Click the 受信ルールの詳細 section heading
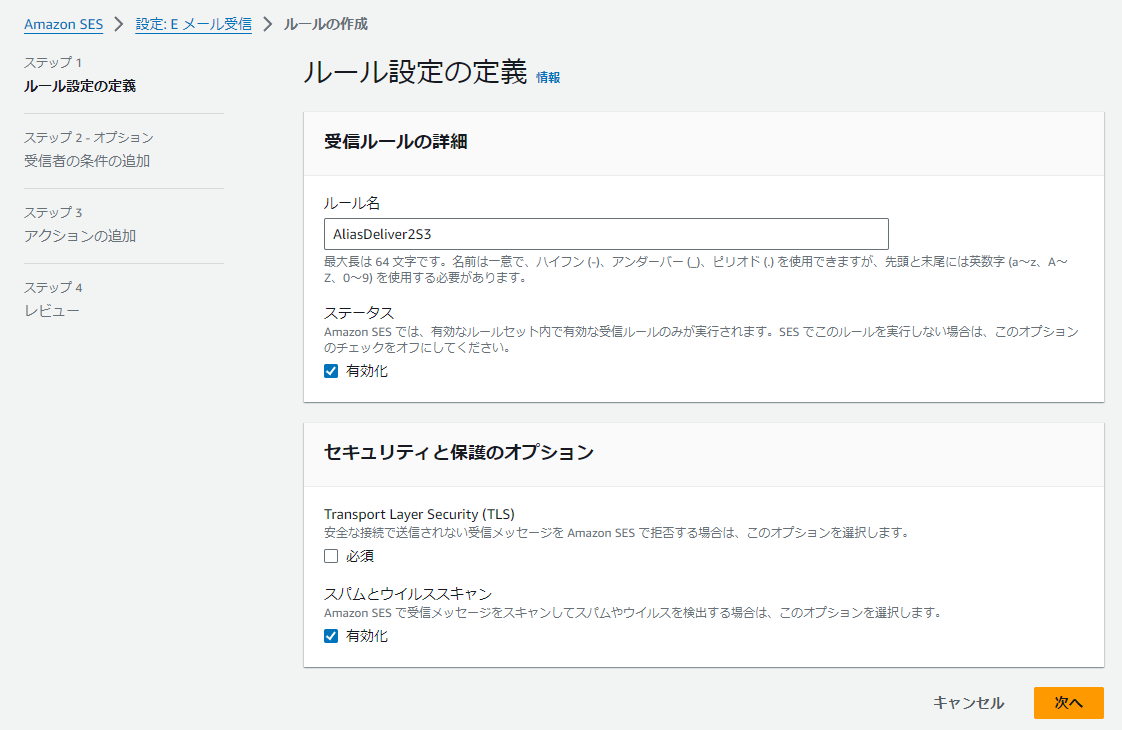1122x730 pixels. coord(396,142)
